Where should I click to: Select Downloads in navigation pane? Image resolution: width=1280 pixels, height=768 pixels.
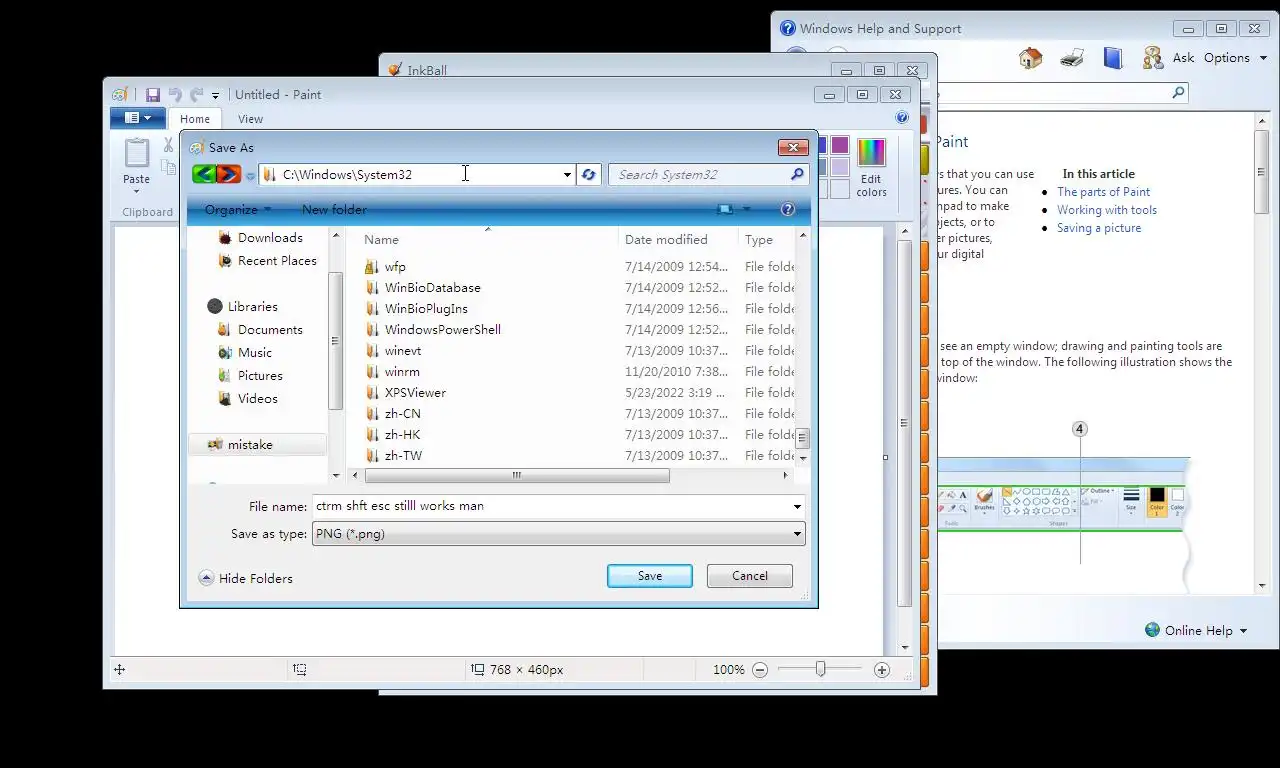pyautogui.click(x=260, y=238)
